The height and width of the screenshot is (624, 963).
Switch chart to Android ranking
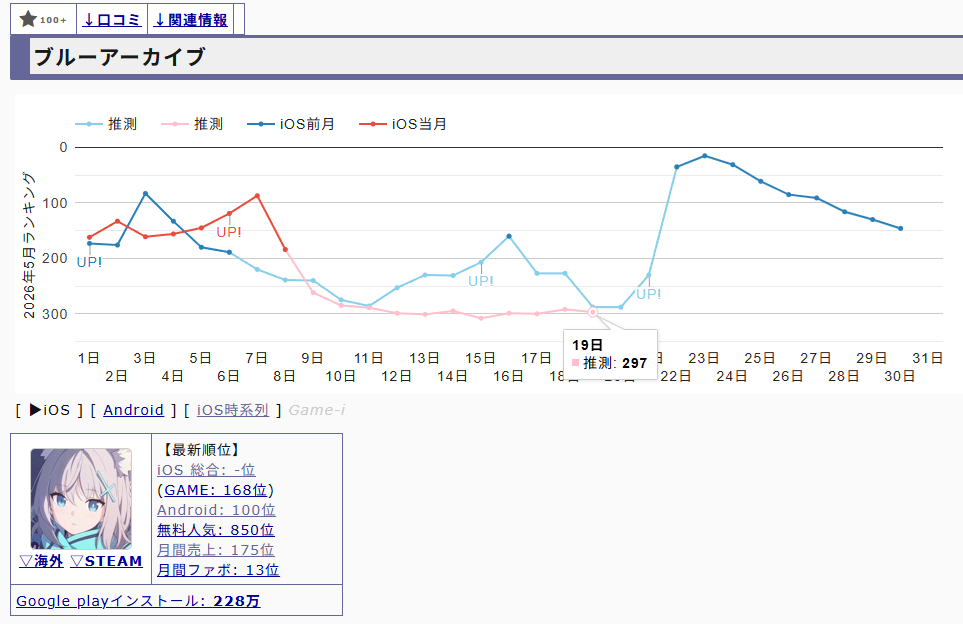133,410
